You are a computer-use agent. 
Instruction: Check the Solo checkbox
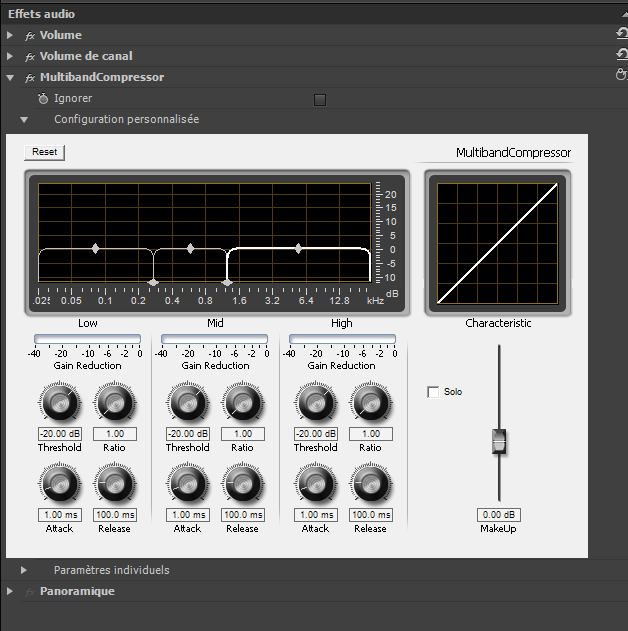(x=433, y=392)
